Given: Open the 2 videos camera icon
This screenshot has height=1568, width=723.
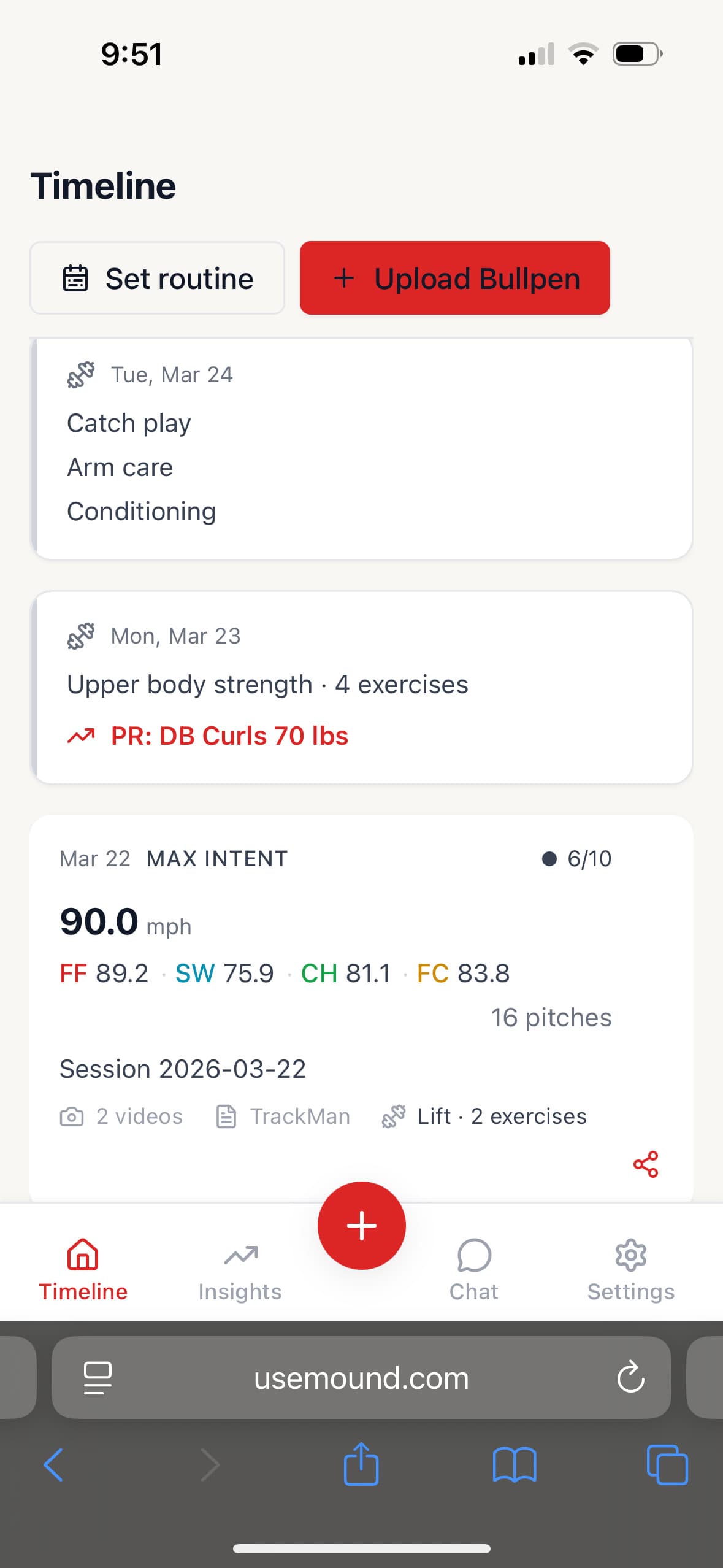Looking at the screenshot, I should 72,1116.
